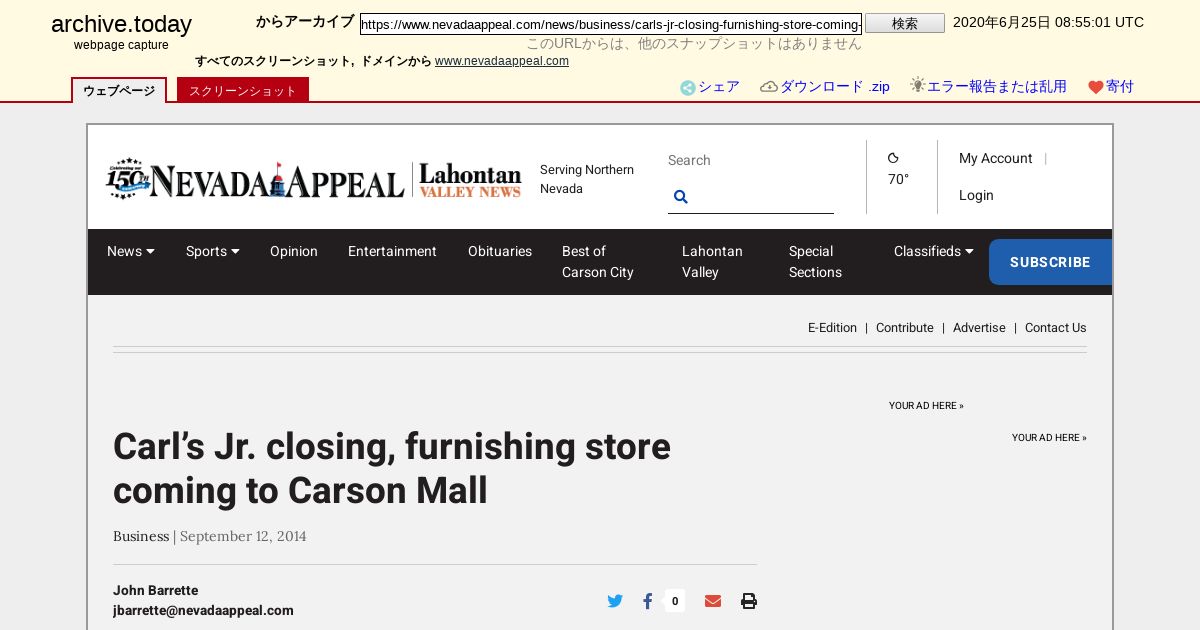
Task: Expand the Classifieds dropdown menu
Action: (x=934, y=251)
